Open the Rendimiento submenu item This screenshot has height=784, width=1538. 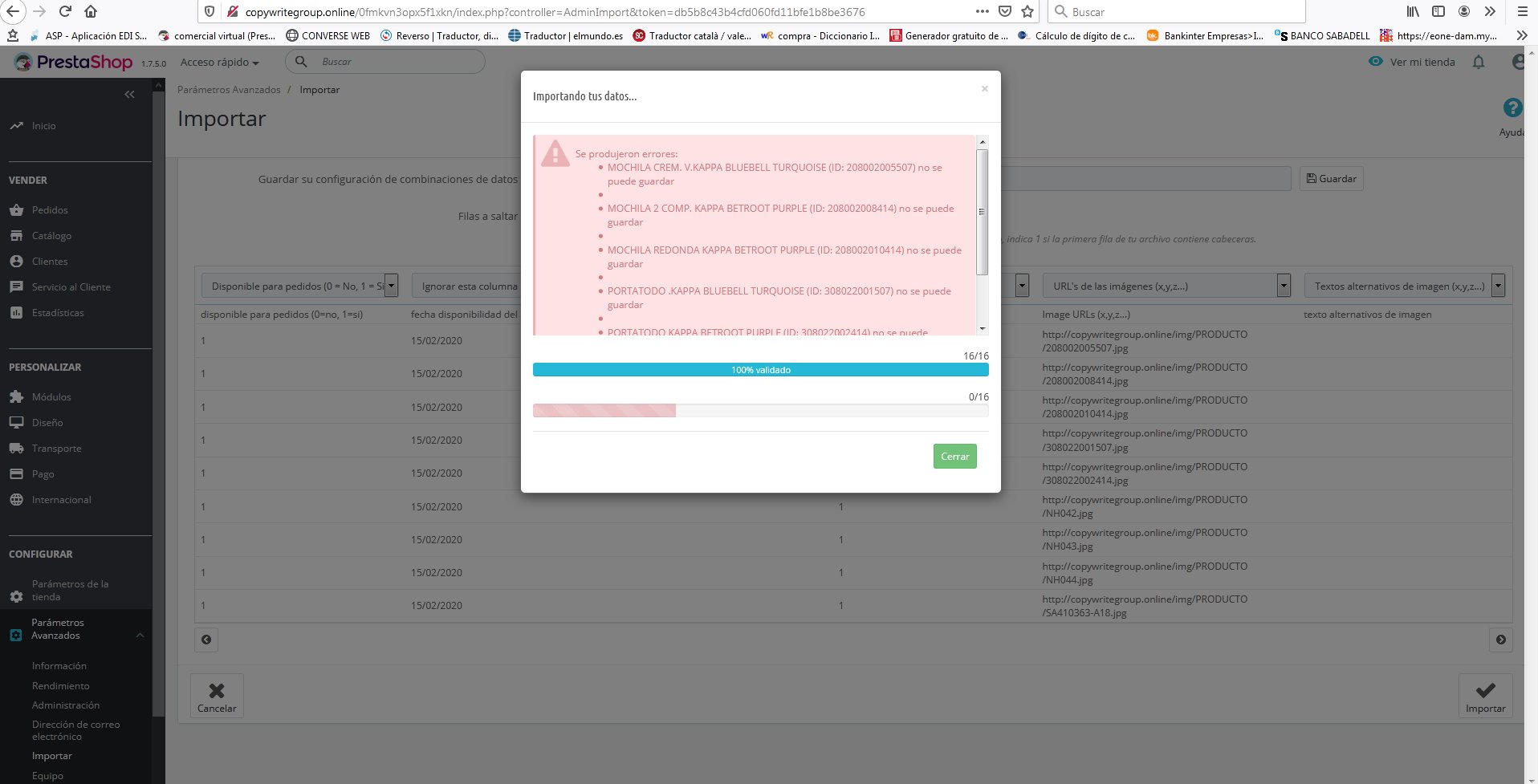[61, 686]
